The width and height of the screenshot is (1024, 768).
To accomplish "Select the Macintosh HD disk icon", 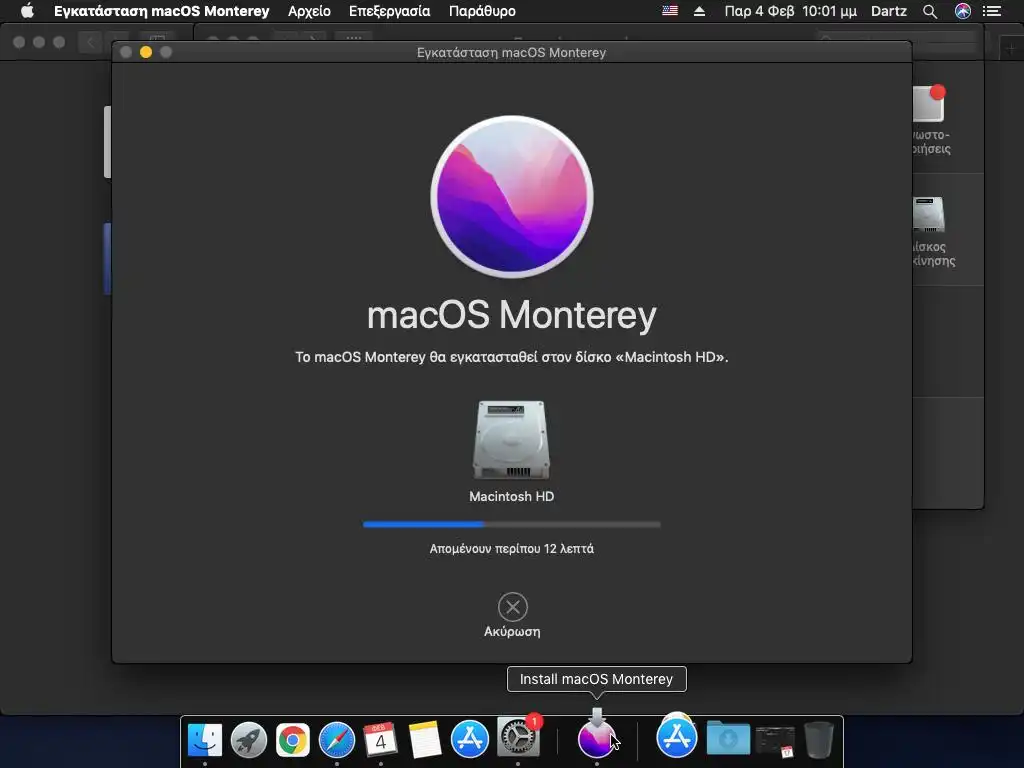I will tap(511, 440).
